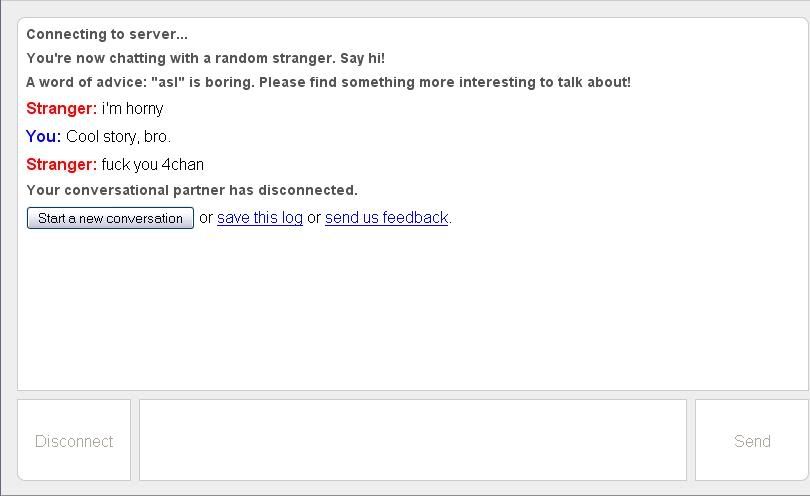810x496 pixels.
Task: Click the empty chat log area below conversation
Action: [x=400, y=310]
